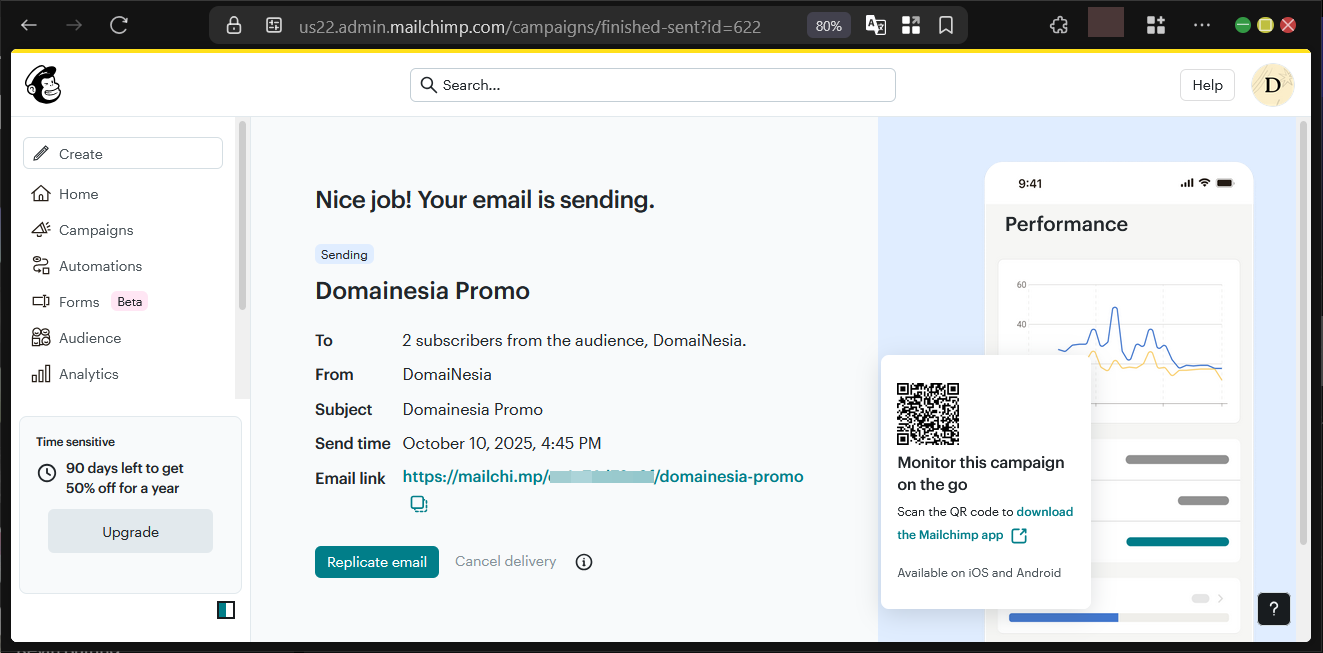Reload the current page

[x=119, y=25]
